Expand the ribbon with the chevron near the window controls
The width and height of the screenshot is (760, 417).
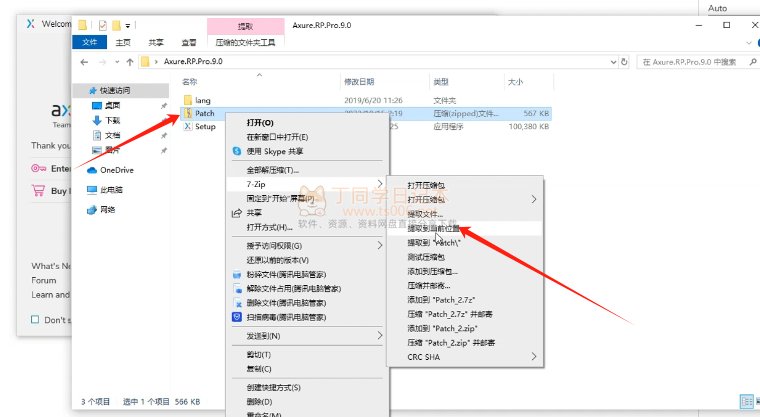(749, 43)
